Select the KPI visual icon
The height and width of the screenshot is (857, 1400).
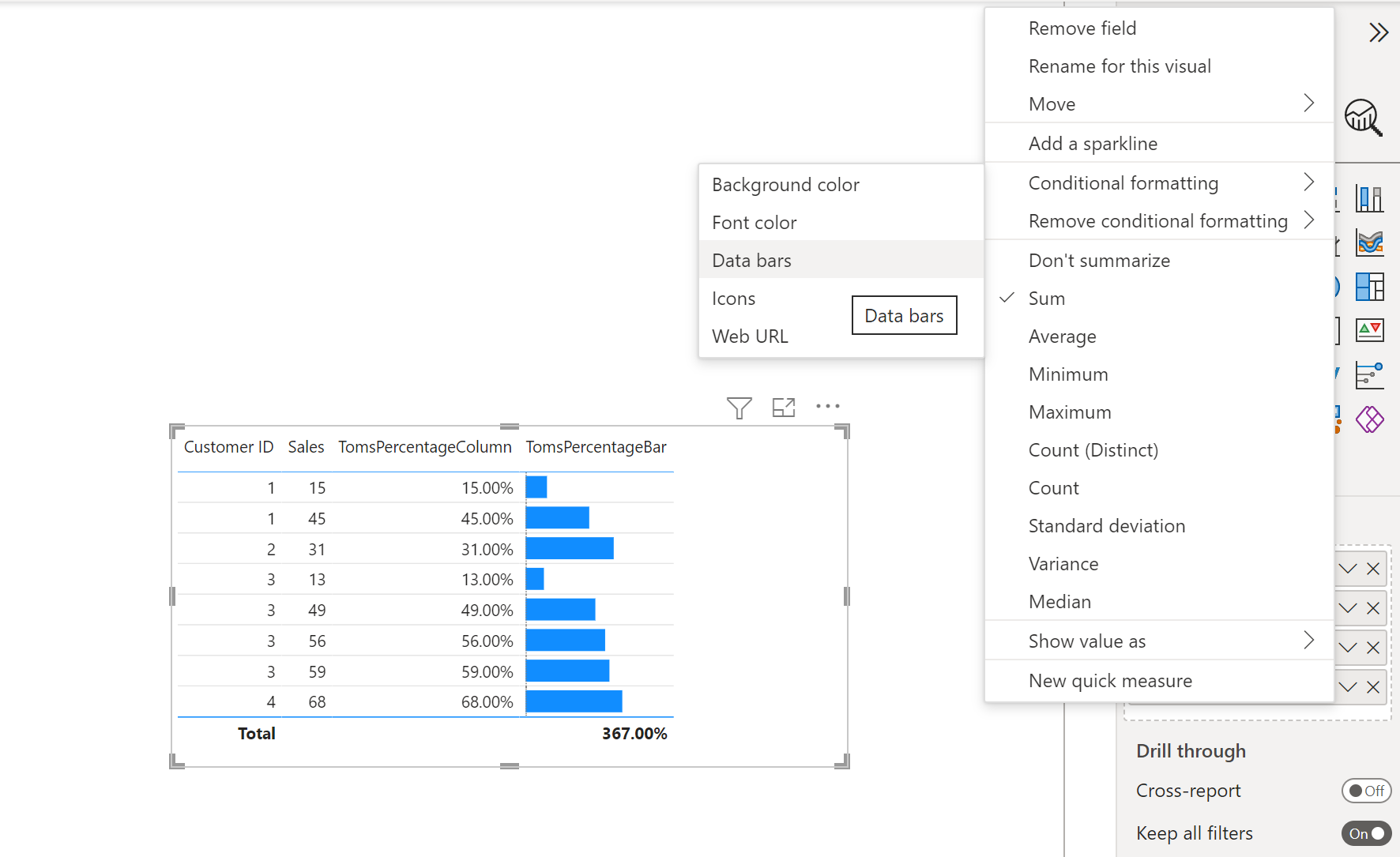coord(1369,330)
